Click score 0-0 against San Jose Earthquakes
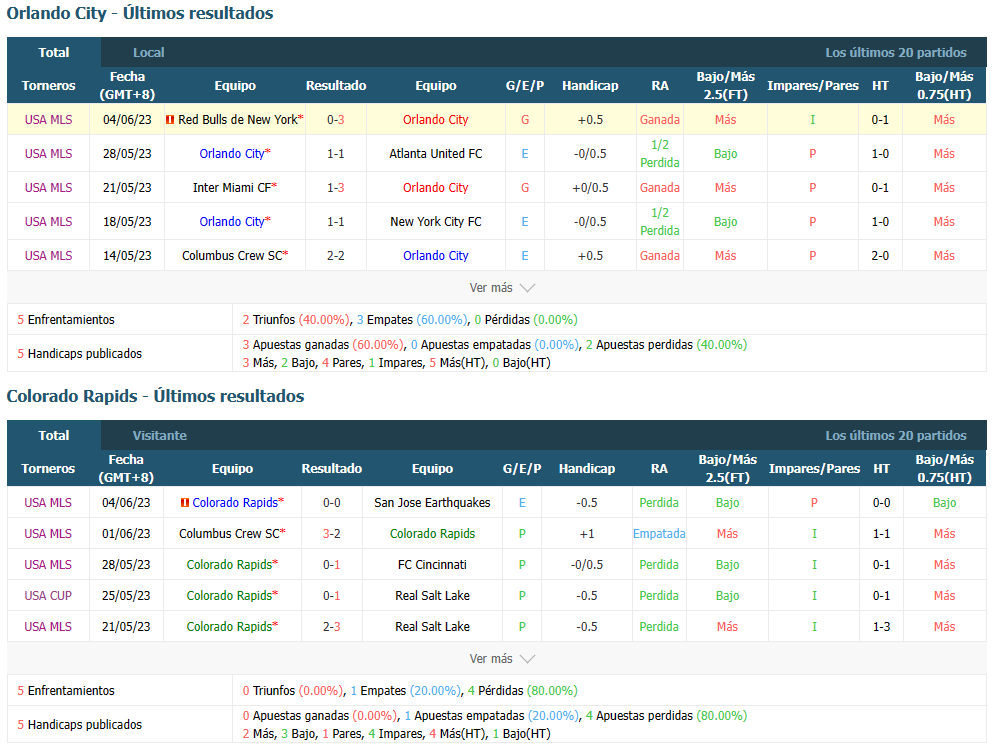The height and width of the screenshot is (747, 994). tap(332, 503)
